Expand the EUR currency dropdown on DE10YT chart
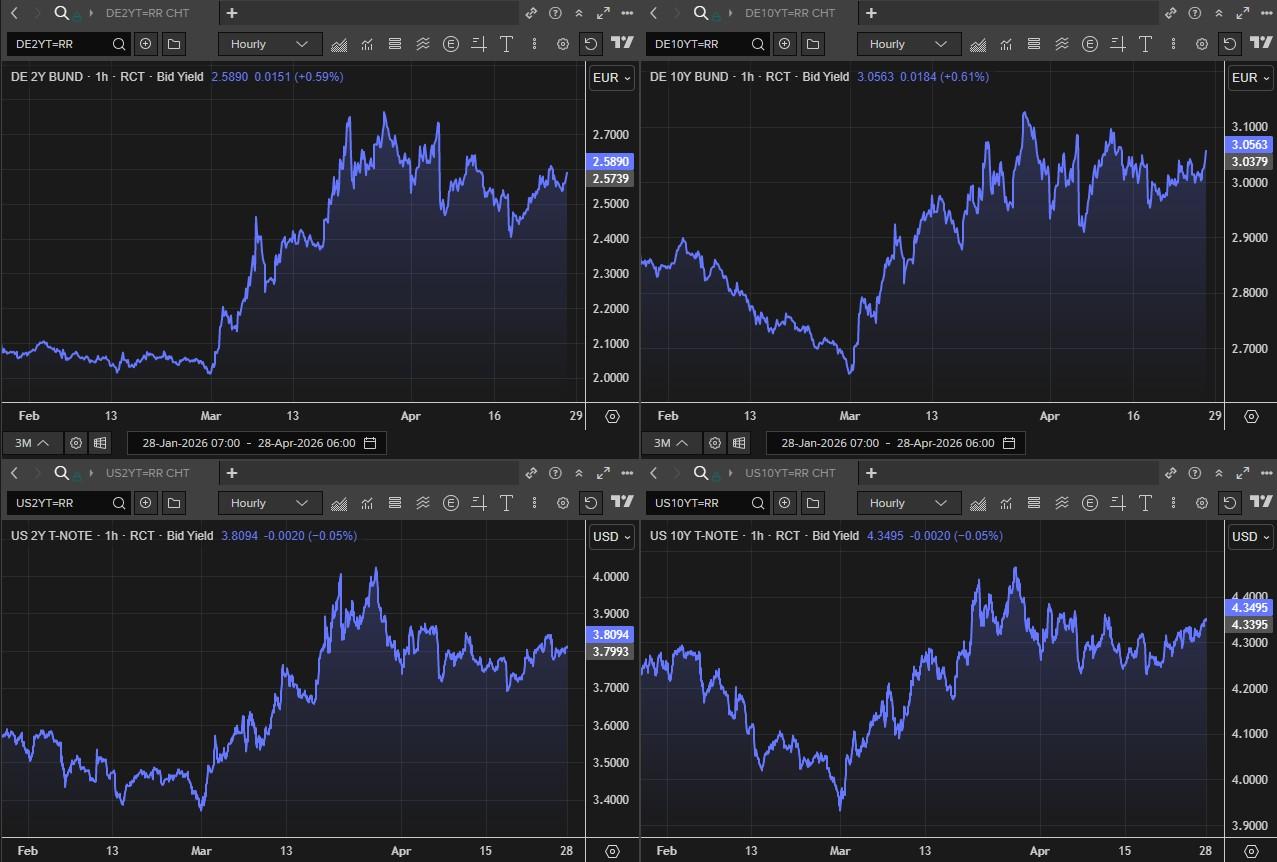Image resolution: width=1277 pixels, height=862 pixels. coord(1250,78)
